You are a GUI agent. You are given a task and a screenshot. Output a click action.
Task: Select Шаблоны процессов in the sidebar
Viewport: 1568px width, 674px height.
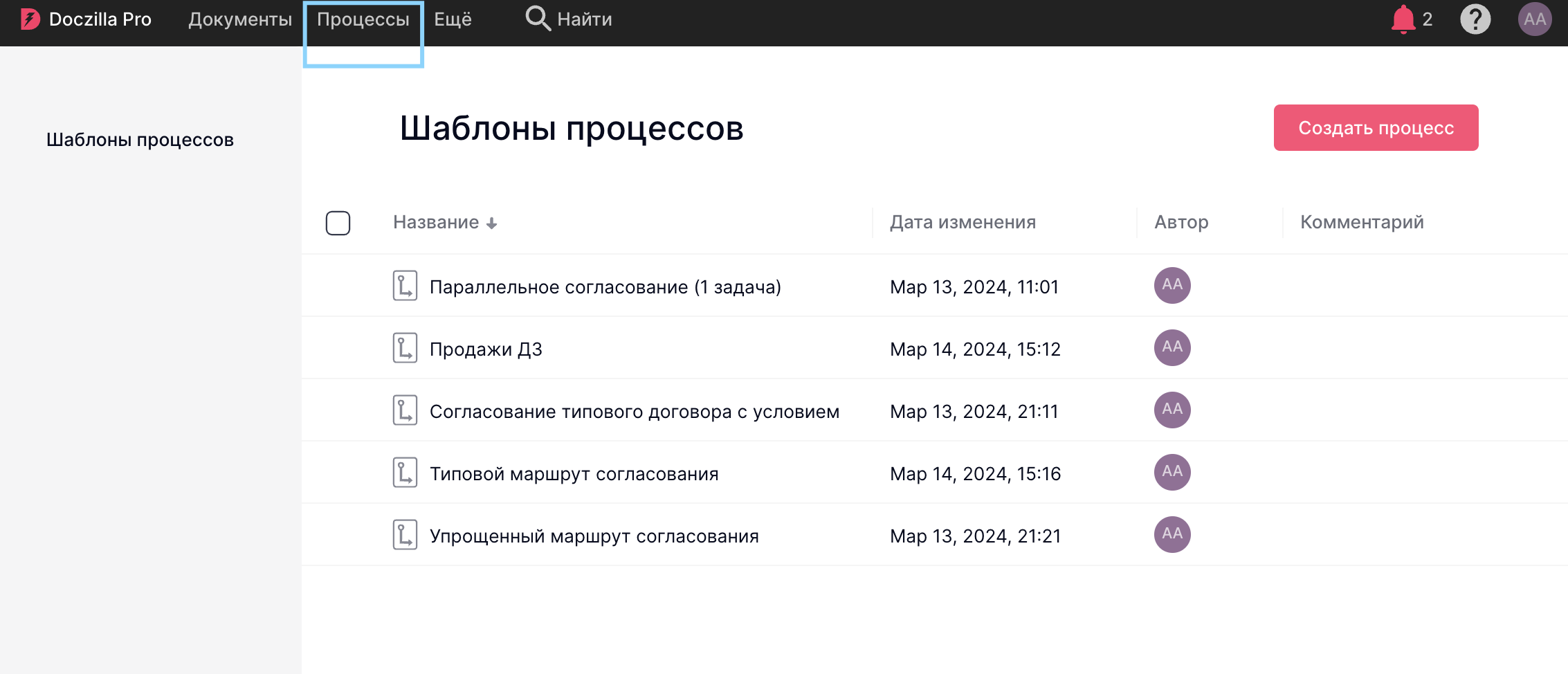(x=140, y=140)
